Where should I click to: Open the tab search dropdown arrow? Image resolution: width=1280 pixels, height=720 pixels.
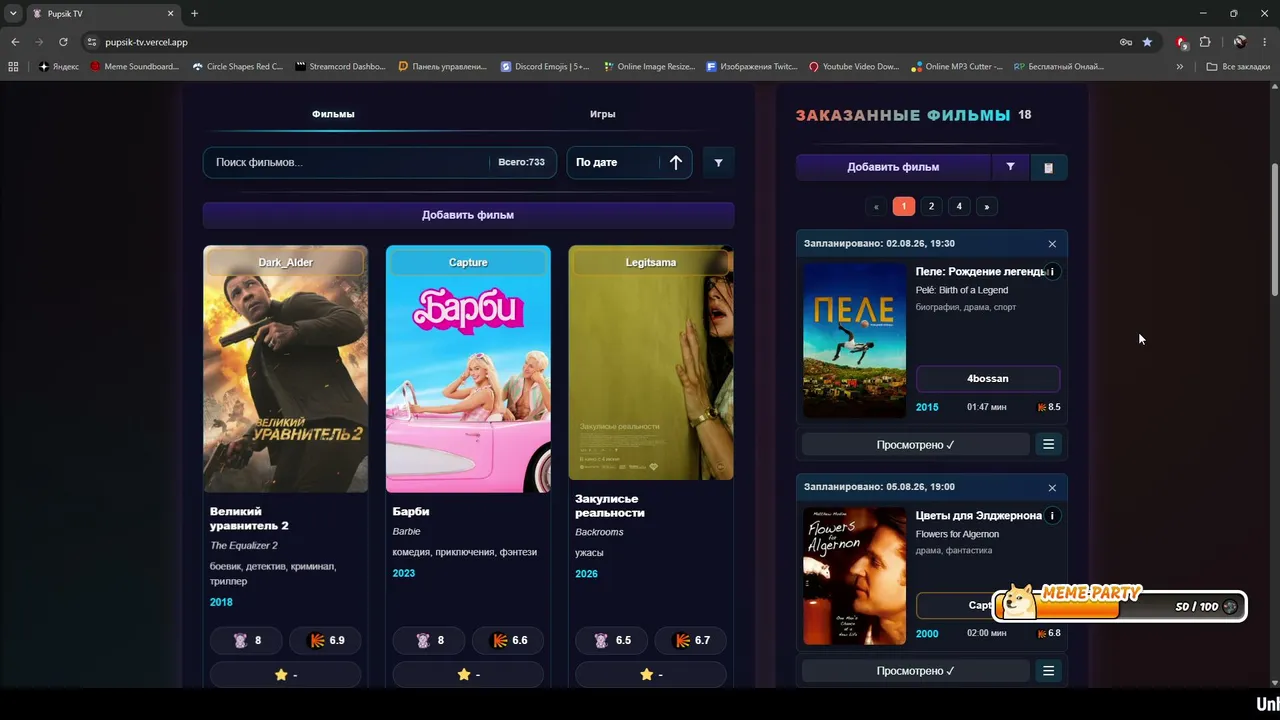pos(13,14)
